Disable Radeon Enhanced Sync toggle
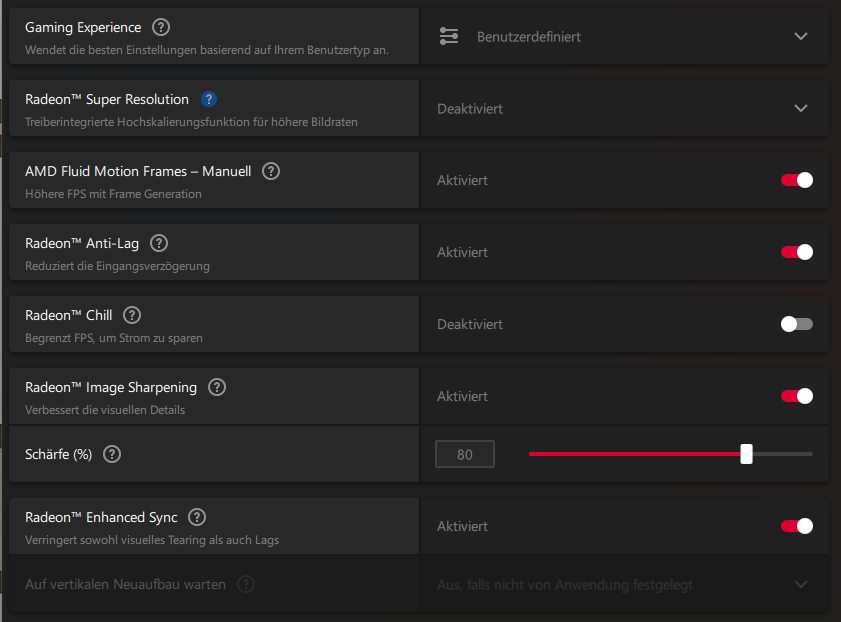The height and width of the screenshot is (622, 841). [x=797, y=526]
